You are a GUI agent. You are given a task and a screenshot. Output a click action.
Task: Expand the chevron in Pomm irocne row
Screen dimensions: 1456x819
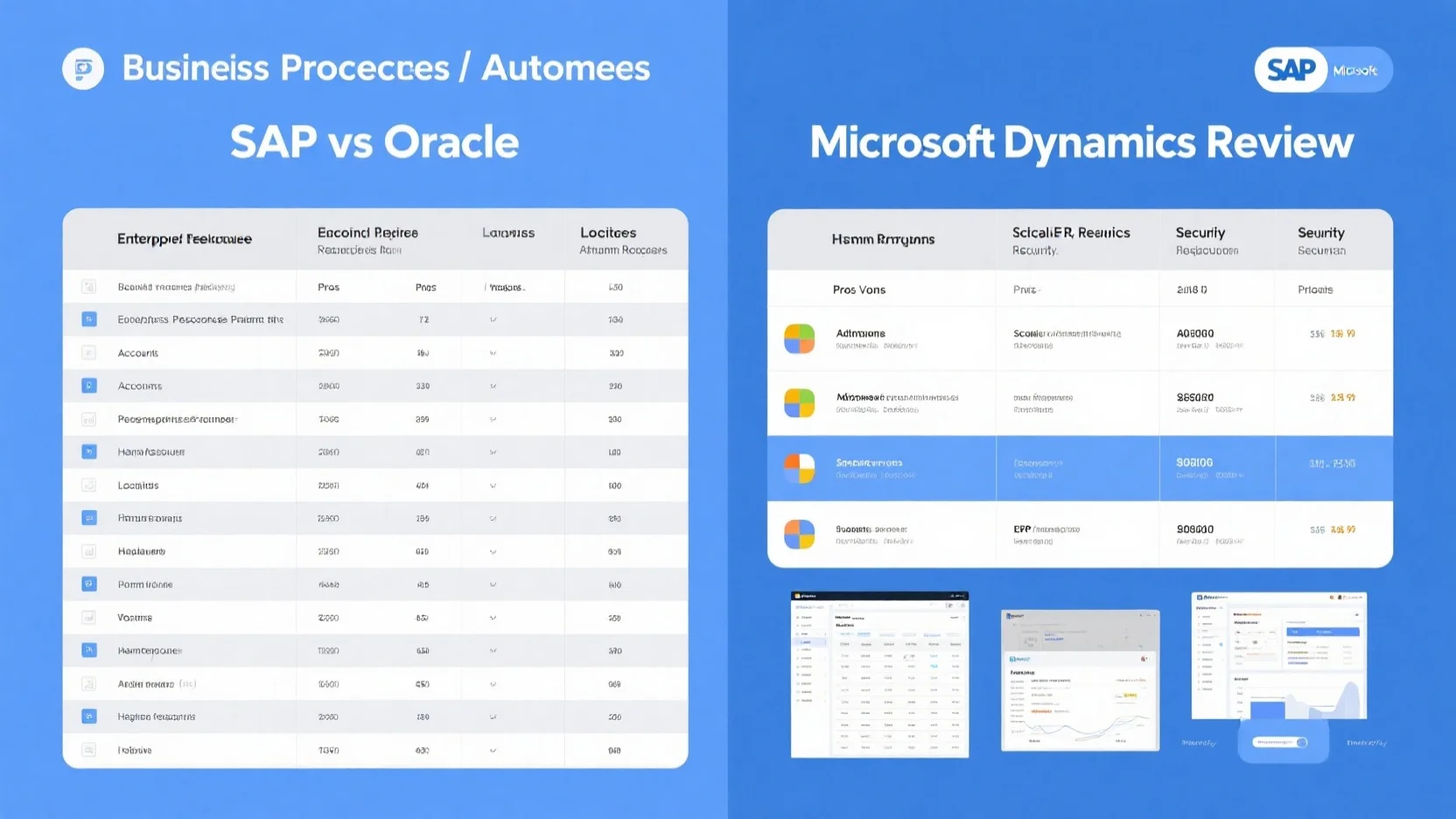click(493, 584)
